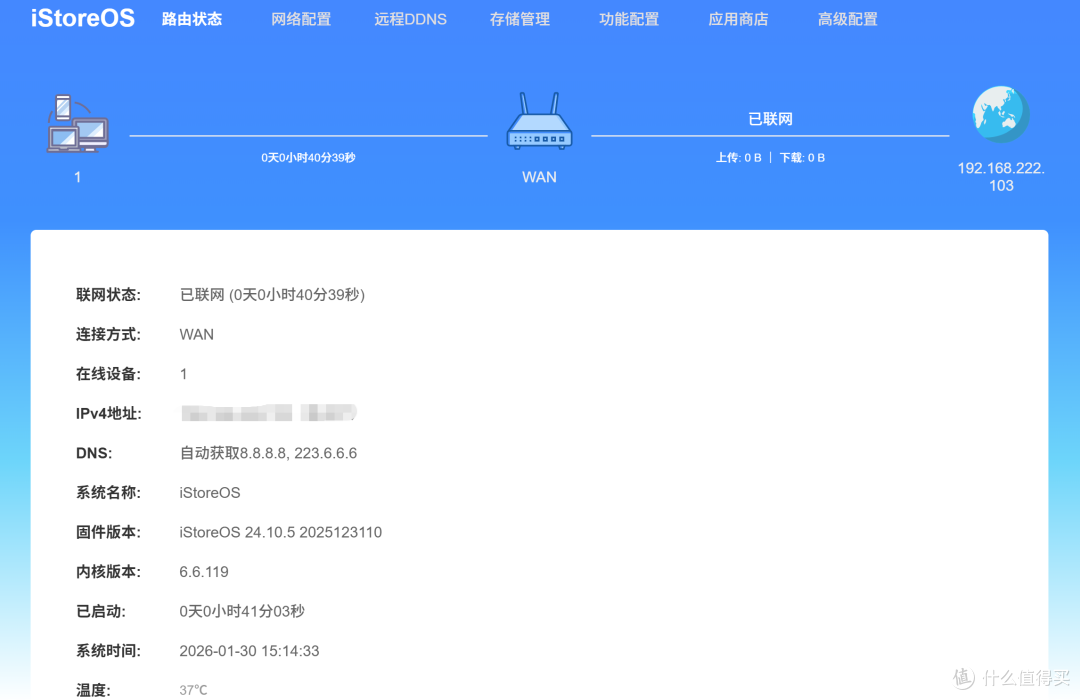Open the 路由状态 menu
Image resolution: width=1080 pixels, height=700 pixels.
(191, 19)
